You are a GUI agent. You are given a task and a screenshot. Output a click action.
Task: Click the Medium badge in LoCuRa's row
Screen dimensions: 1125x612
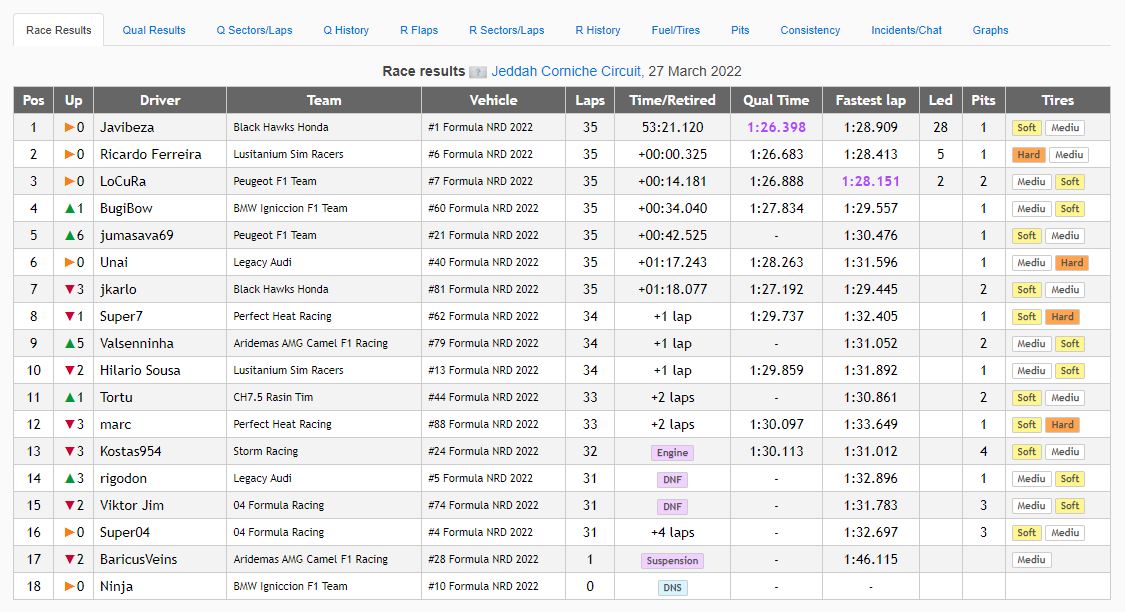coord(1031,182)
